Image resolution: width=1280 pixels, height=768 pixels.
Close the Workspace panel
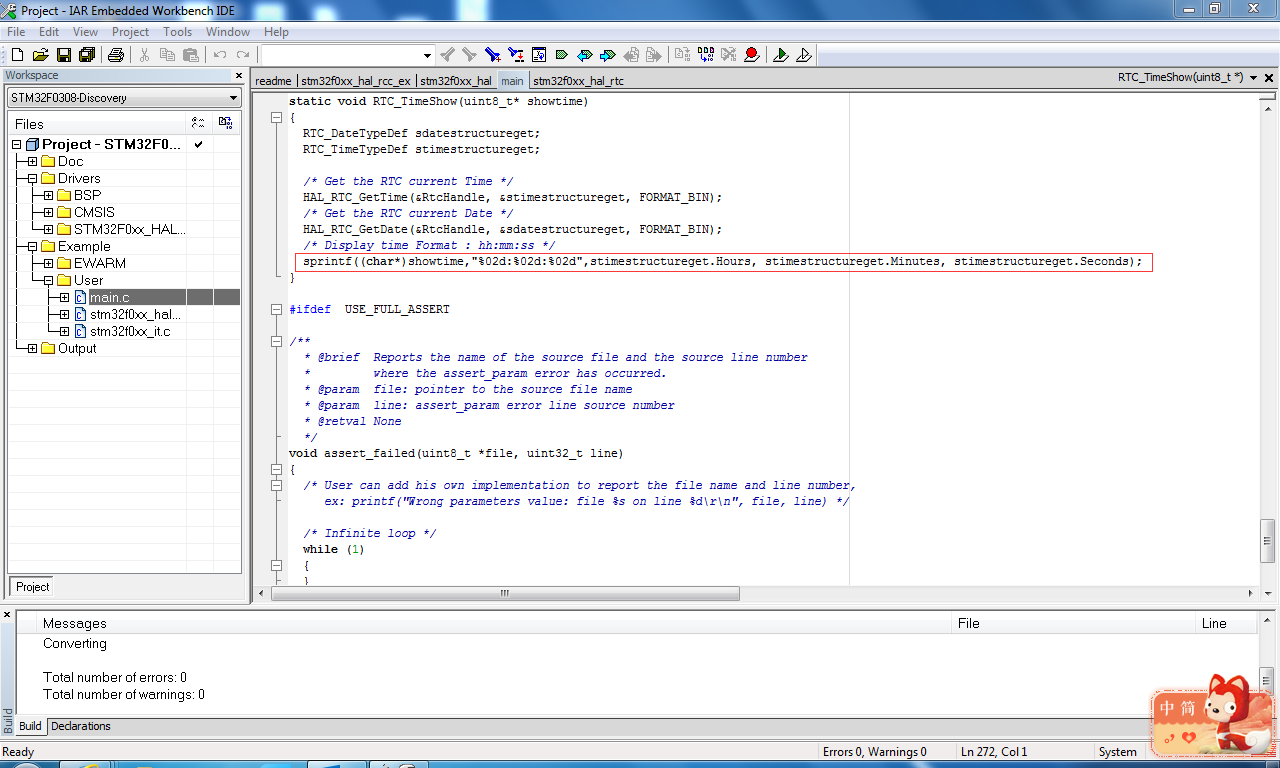[239, 75]
